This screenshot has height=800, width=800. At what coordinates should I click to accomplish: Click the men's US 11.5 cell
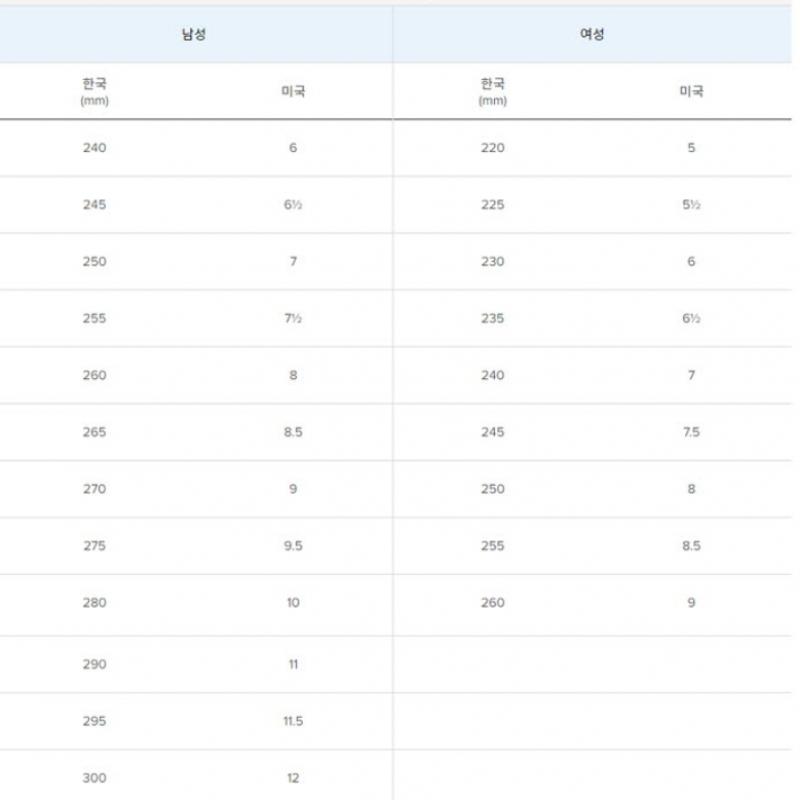click(x=293, y=721)
